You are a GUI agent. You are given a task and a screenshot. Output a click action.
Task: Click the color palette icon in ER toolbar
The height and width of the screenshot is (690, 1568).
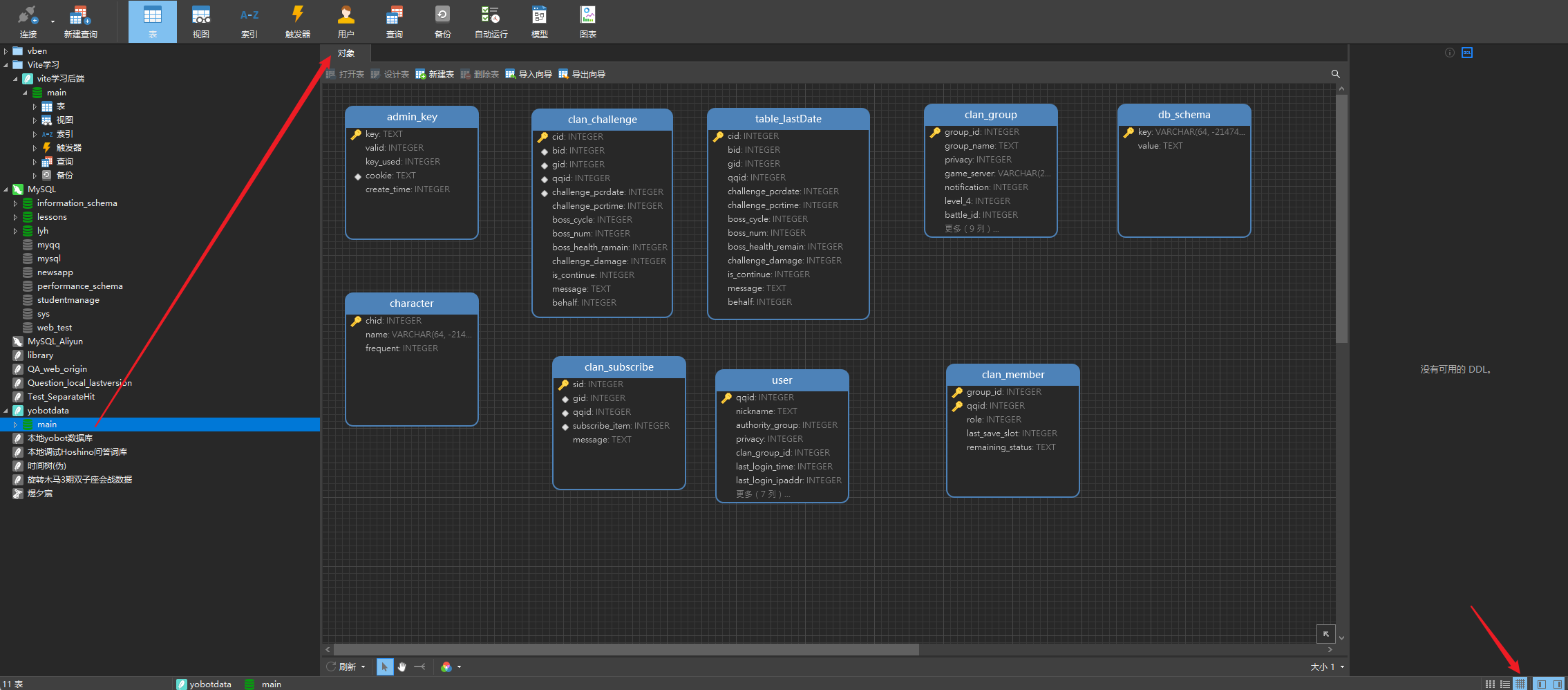pos(446,666)
